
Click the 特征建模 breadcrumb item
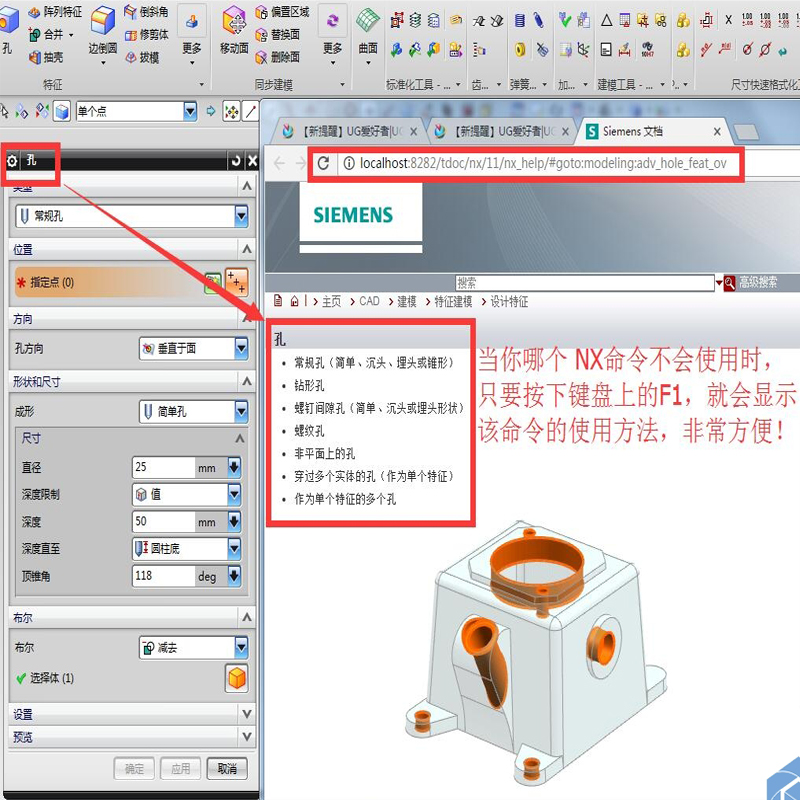tap(453, 302)
